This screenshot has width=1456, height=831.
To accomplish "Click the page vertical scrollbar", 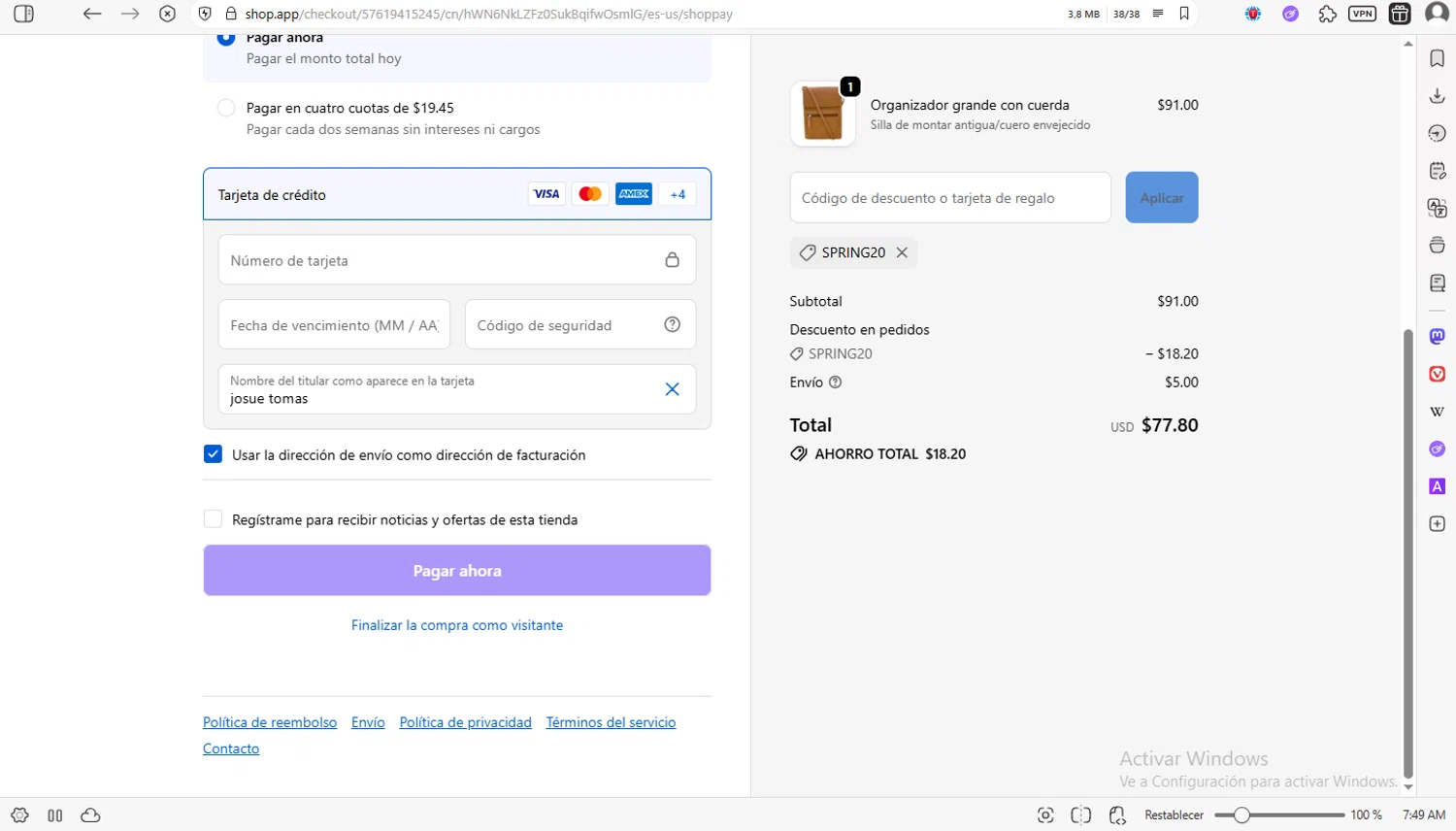I will point(1408,553).
